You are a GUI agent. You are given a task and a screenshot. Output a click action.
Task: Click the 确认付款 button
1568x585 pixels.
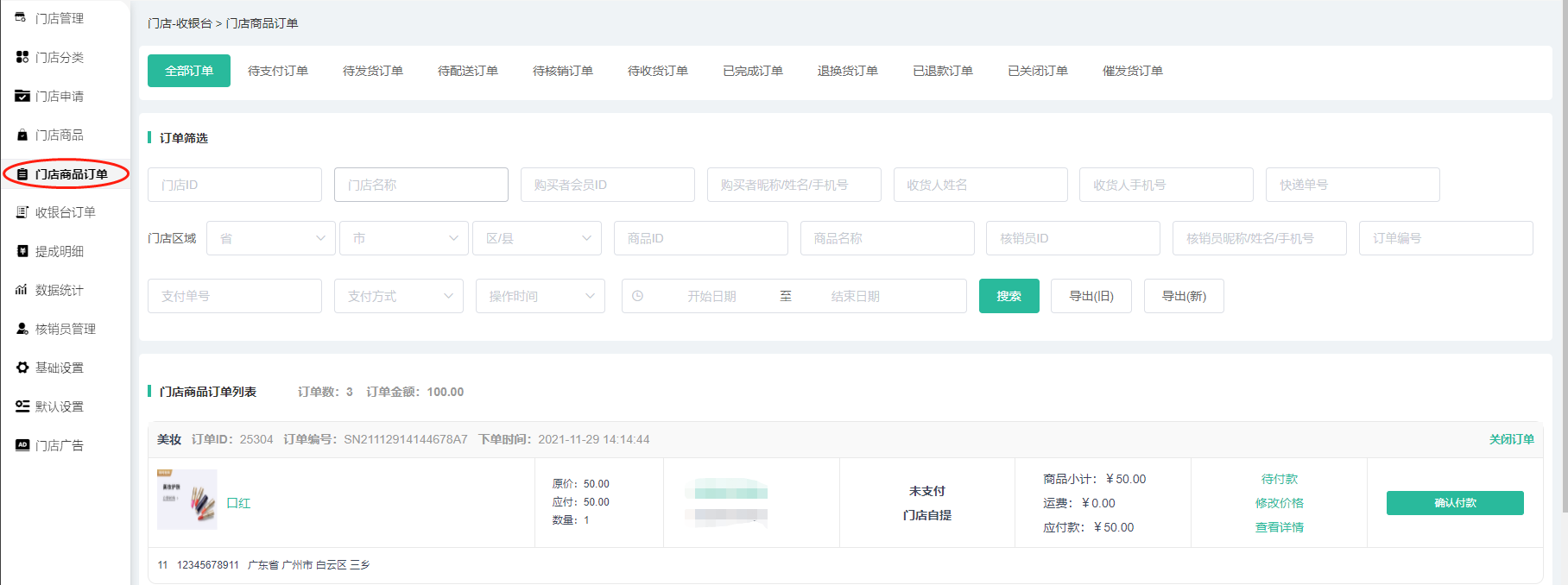click(1454, 503)
